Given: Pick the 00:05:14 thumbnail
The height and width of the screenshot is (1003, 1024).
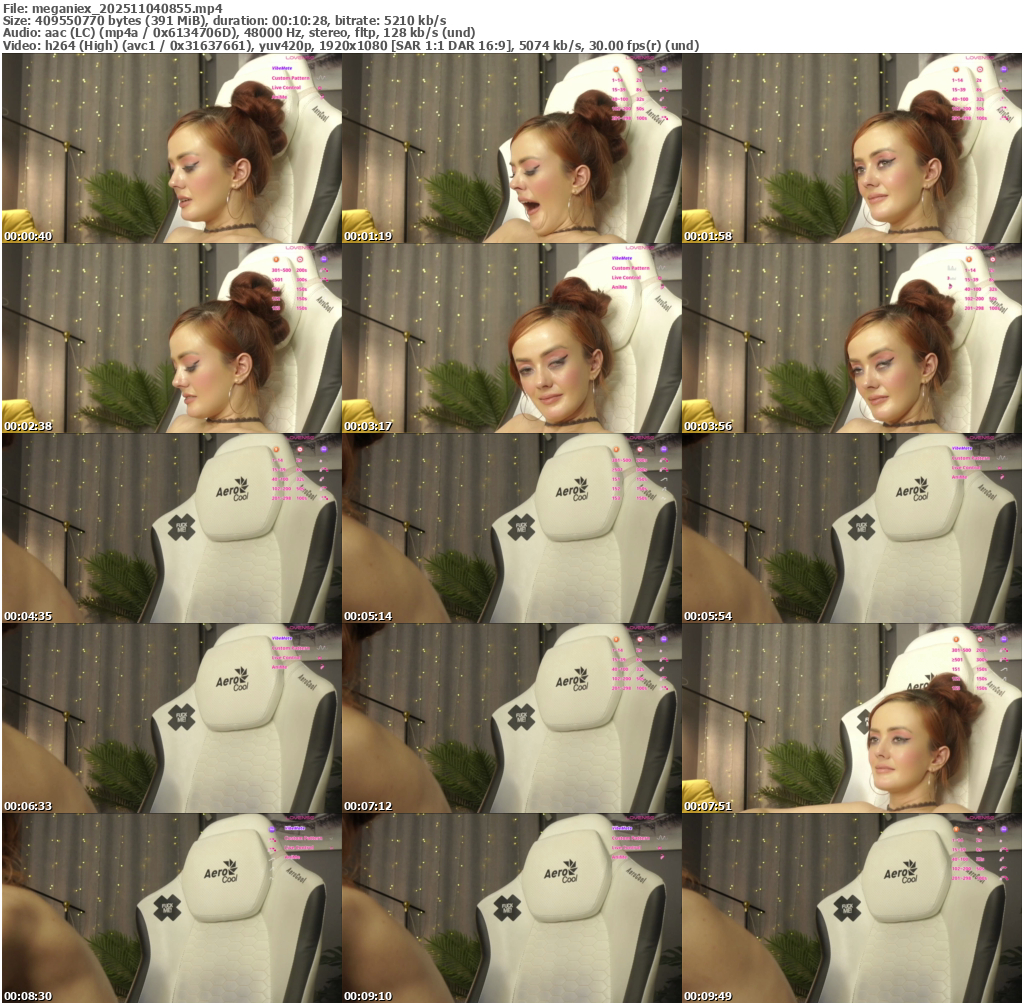Looking at the screenshot, I should tap(512, 528).
